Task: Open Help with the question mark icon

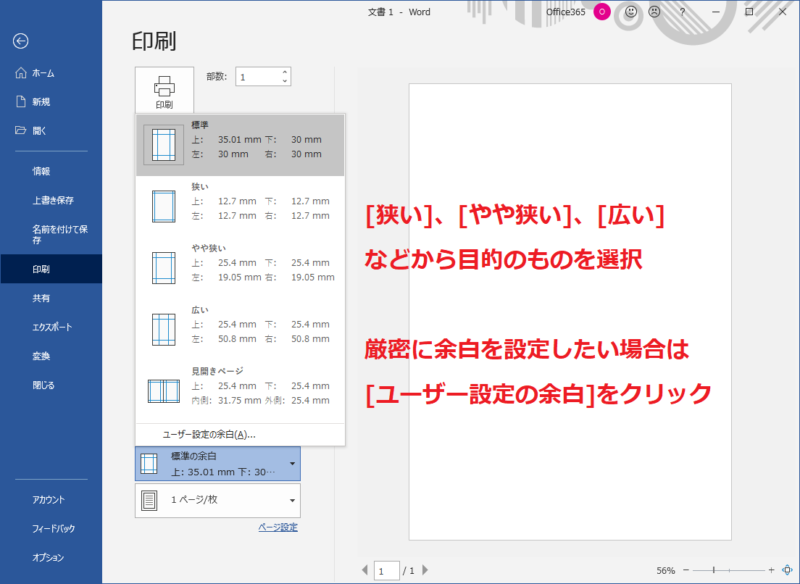Action: tap(683, 12)
